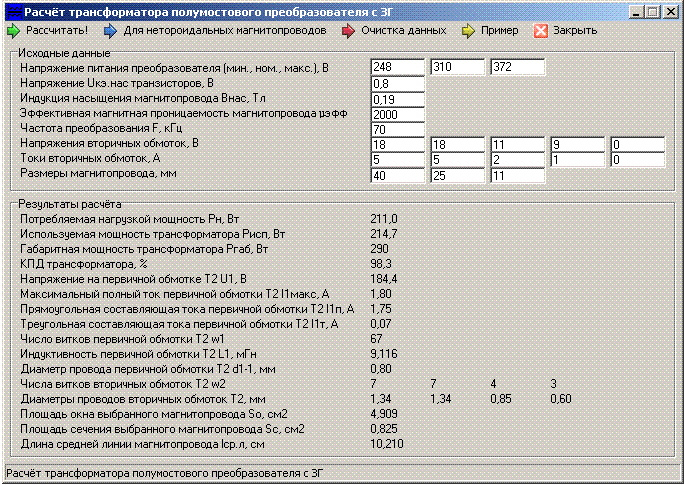Select fourth secondary current field 1
The width and height of the screenshot is (684, 485).
tap(578, 160)
